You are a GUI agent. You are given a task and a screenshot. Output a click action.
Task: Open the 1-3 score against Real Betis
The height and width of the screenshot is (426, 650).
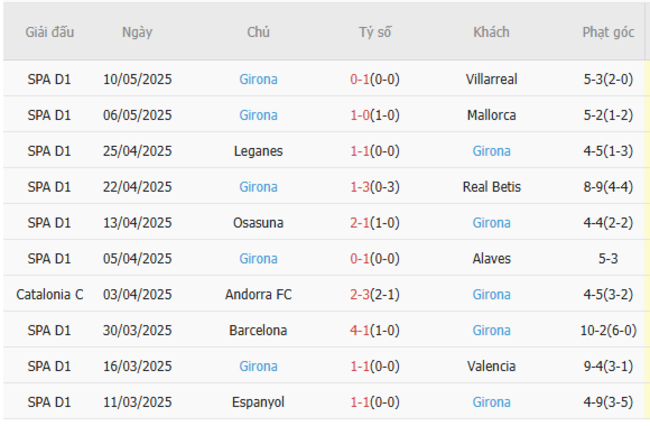[x=360, y=187]
